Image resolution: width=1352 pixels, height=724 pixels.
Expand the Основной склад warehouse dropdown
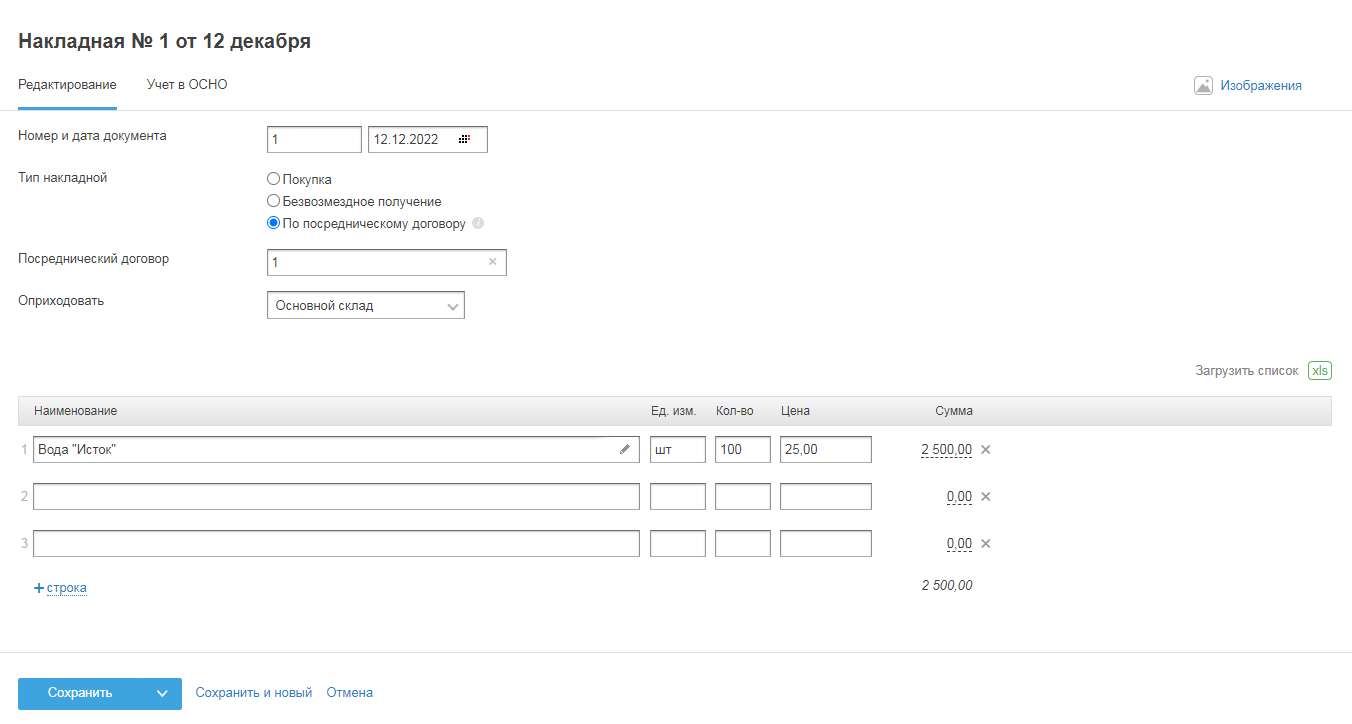(x=366, y=305)
